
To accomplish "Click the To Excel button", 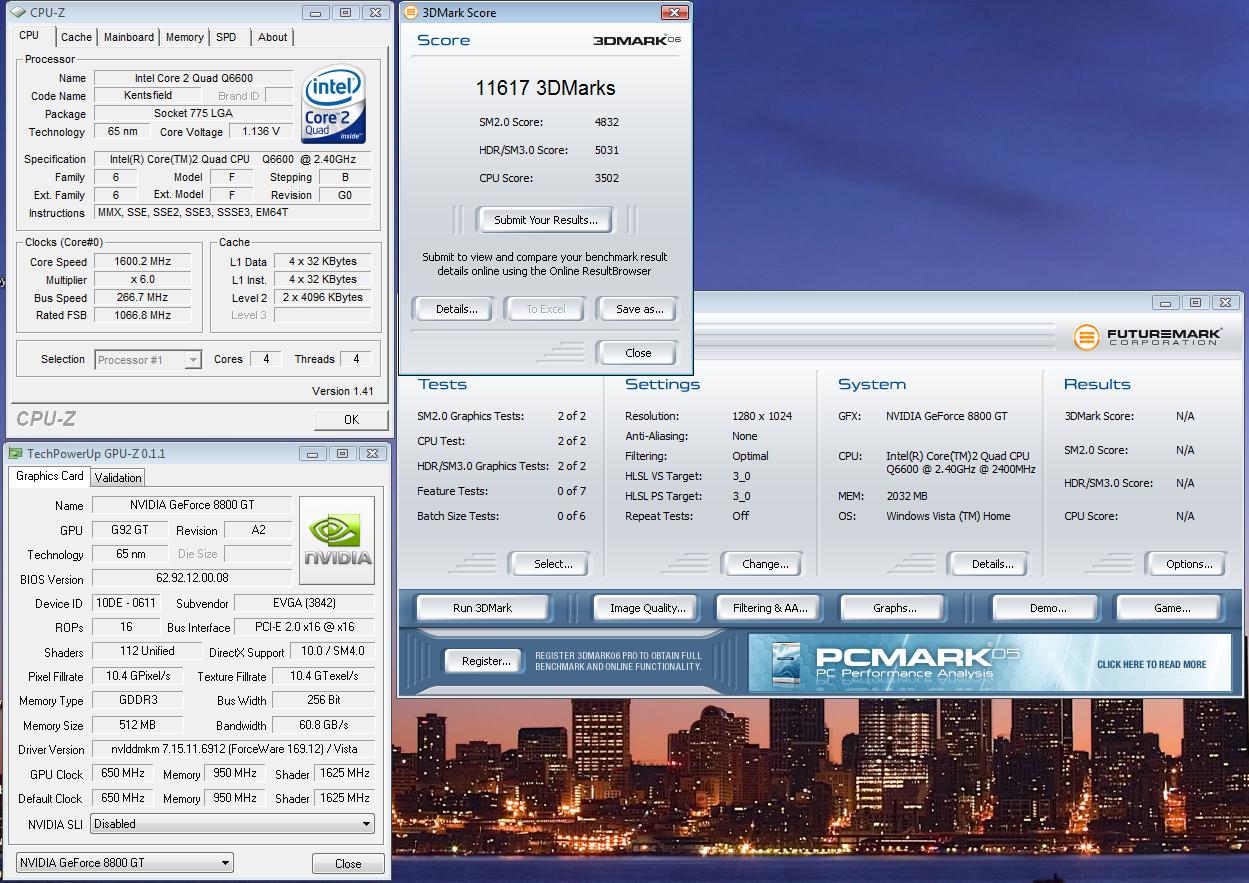I will (546, 309).
